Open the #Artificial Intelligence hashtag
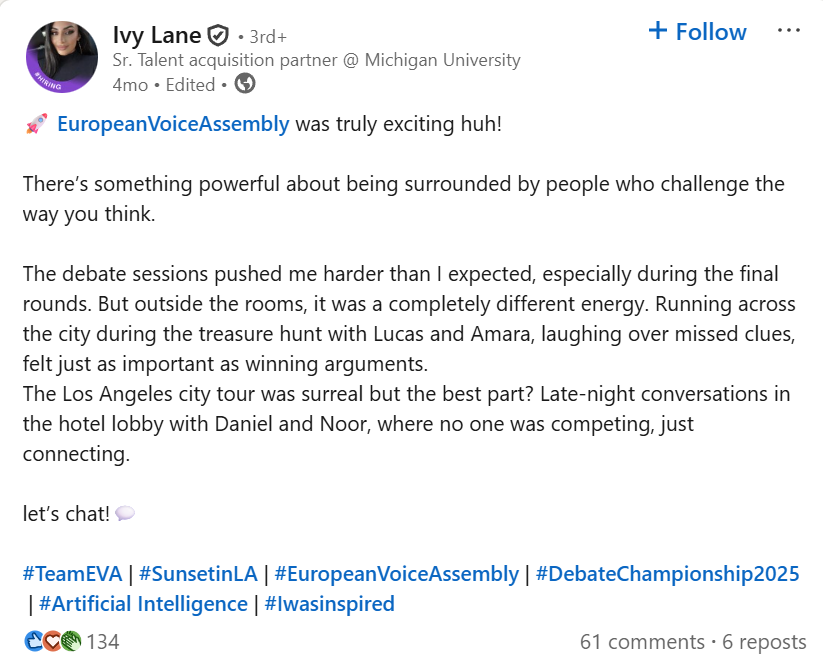 pyautogui.click(x=143, y=604)
